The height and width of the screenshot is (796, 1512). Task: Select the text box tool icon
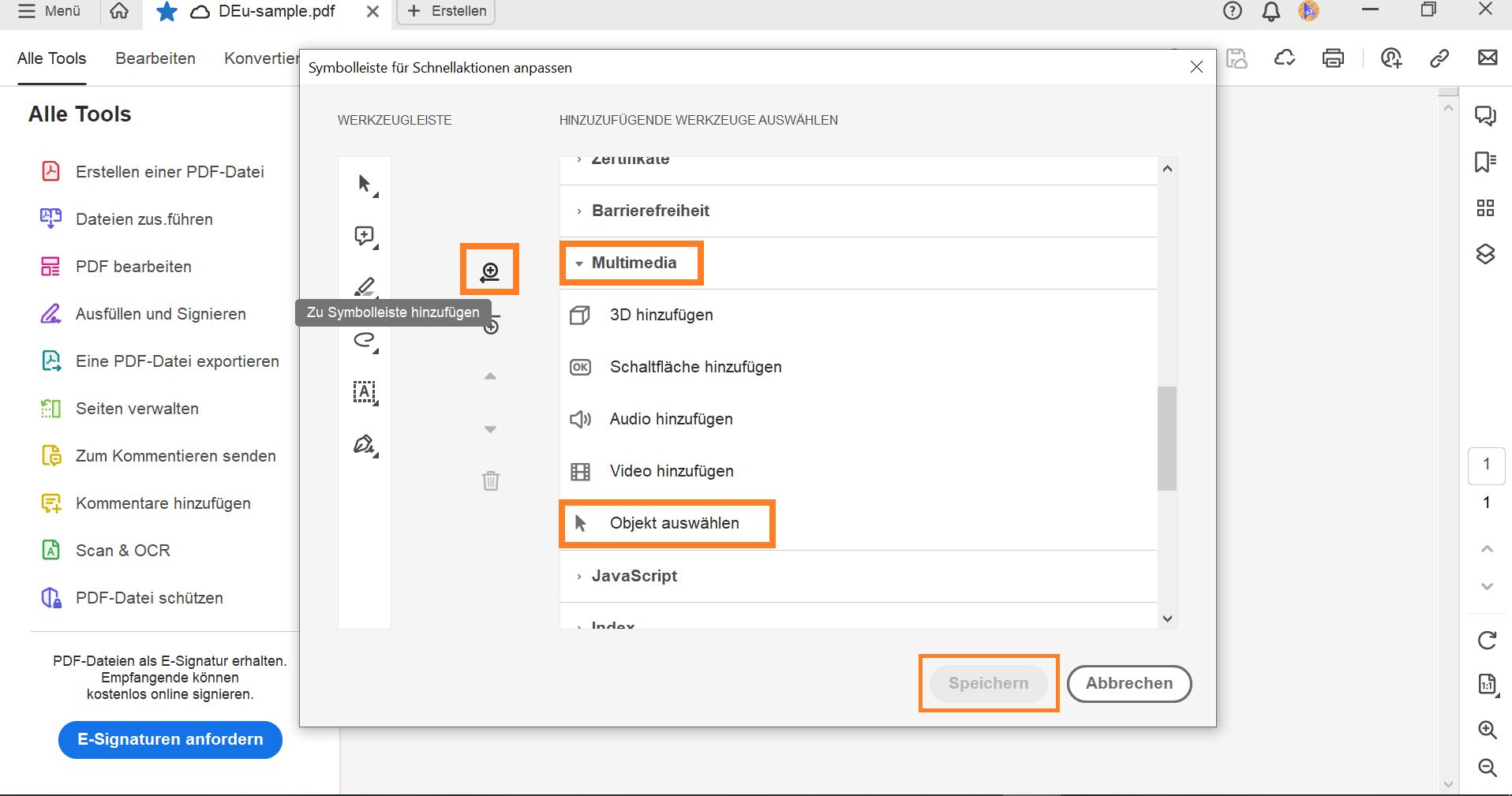(x=365, y=392)
